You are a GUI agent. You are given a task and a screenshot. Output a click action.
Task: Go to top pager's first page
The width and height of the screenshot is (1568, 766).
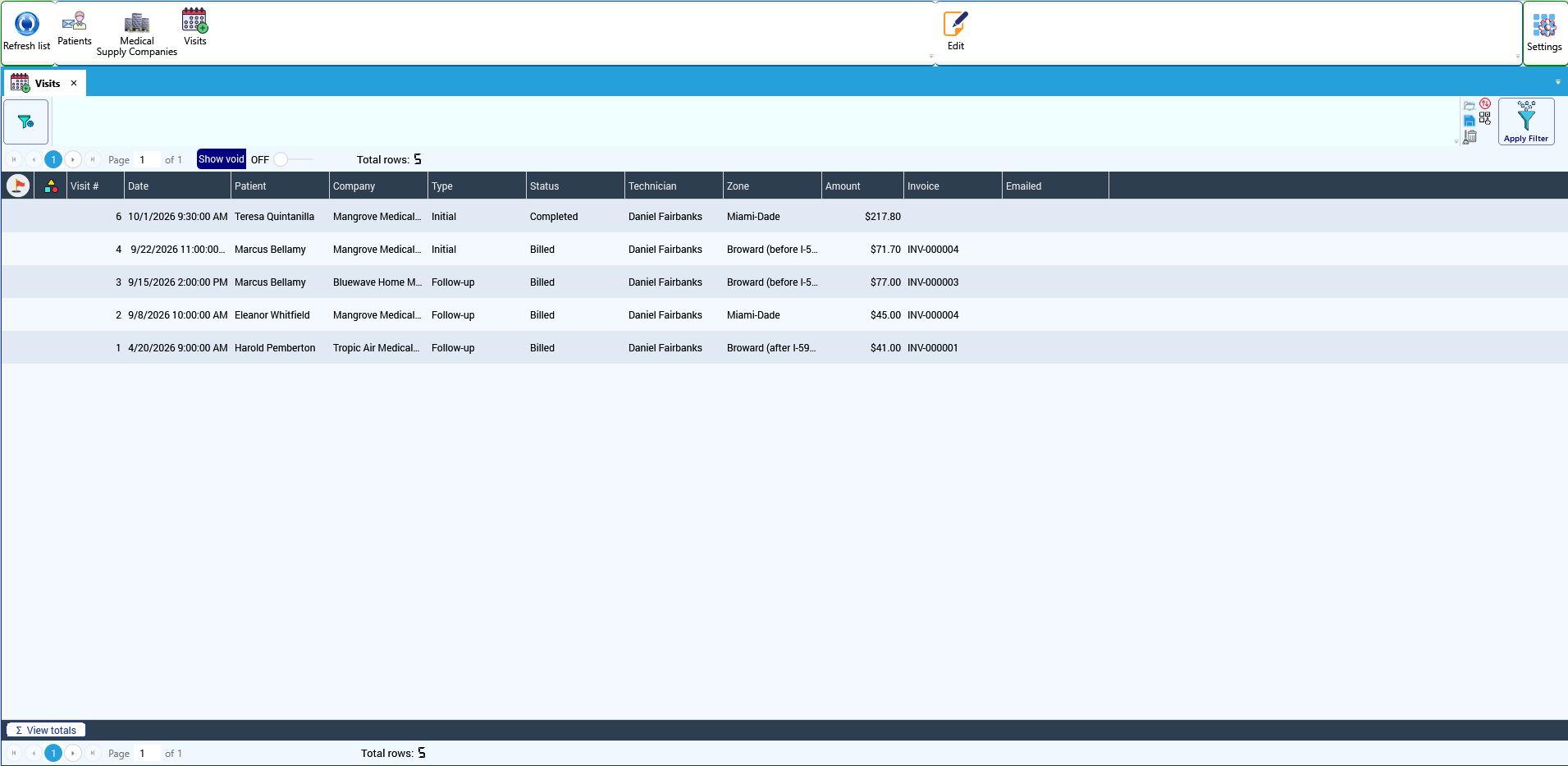coord(14,159)
